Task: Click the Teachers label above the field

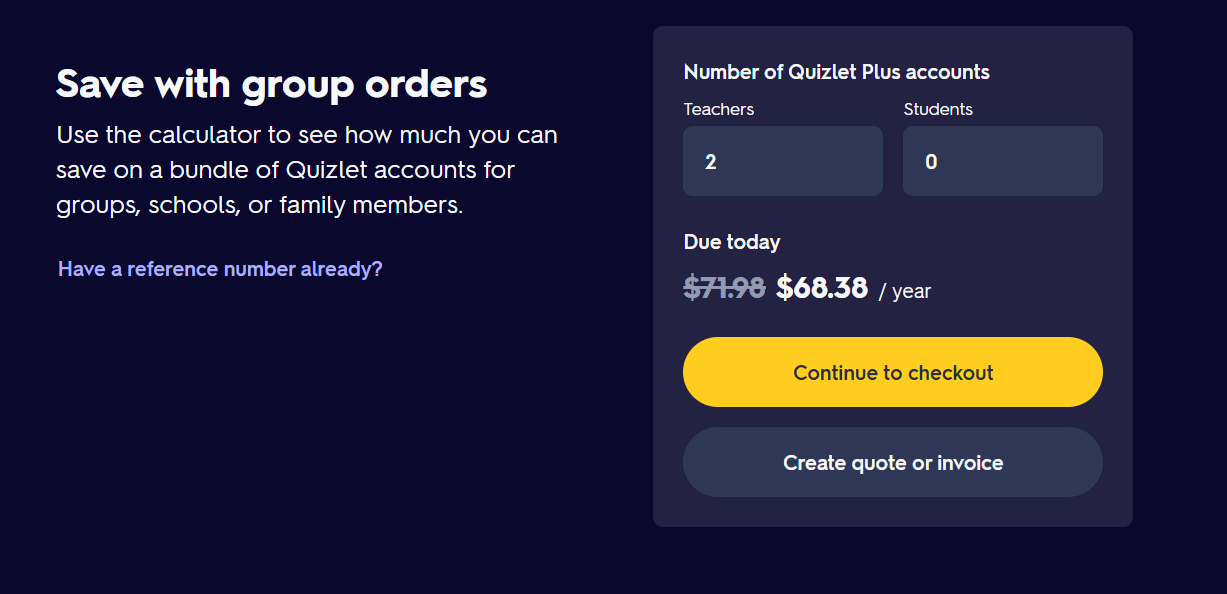Action: (x=718, y=109)
